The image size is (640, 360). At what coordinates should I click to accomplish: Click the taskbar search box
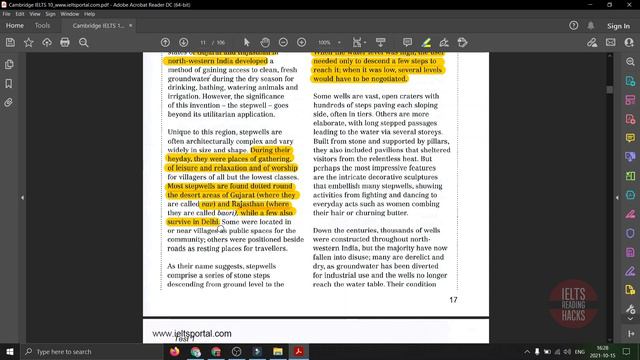91,351
